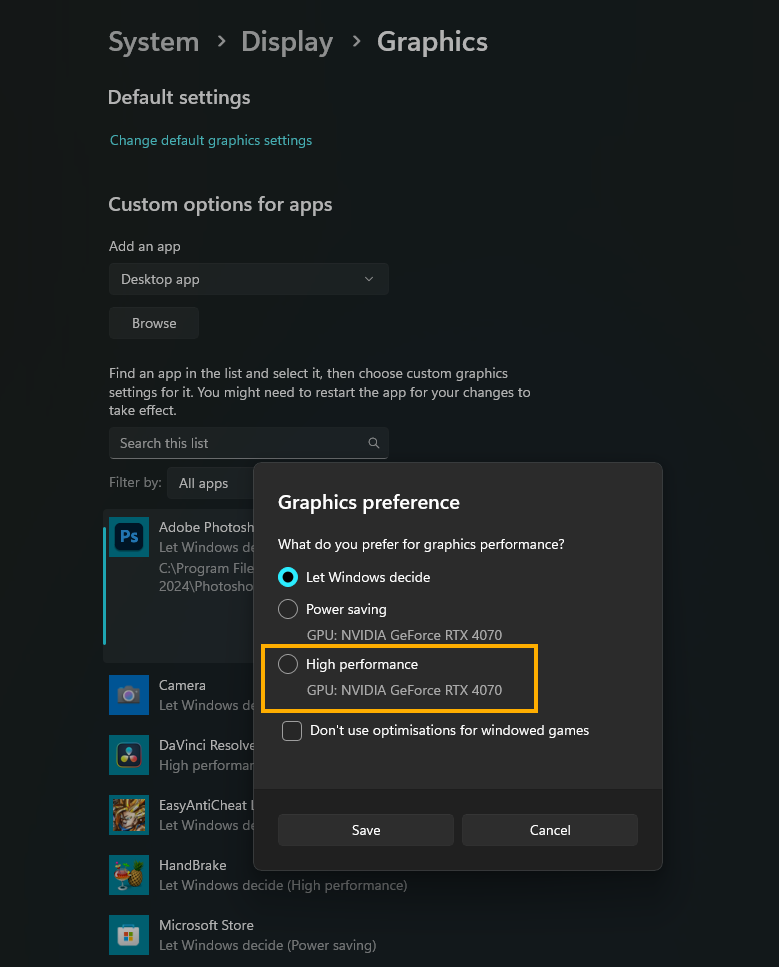Open the Desktop app dropdown

pyautogui.click(x=249, y=279)
